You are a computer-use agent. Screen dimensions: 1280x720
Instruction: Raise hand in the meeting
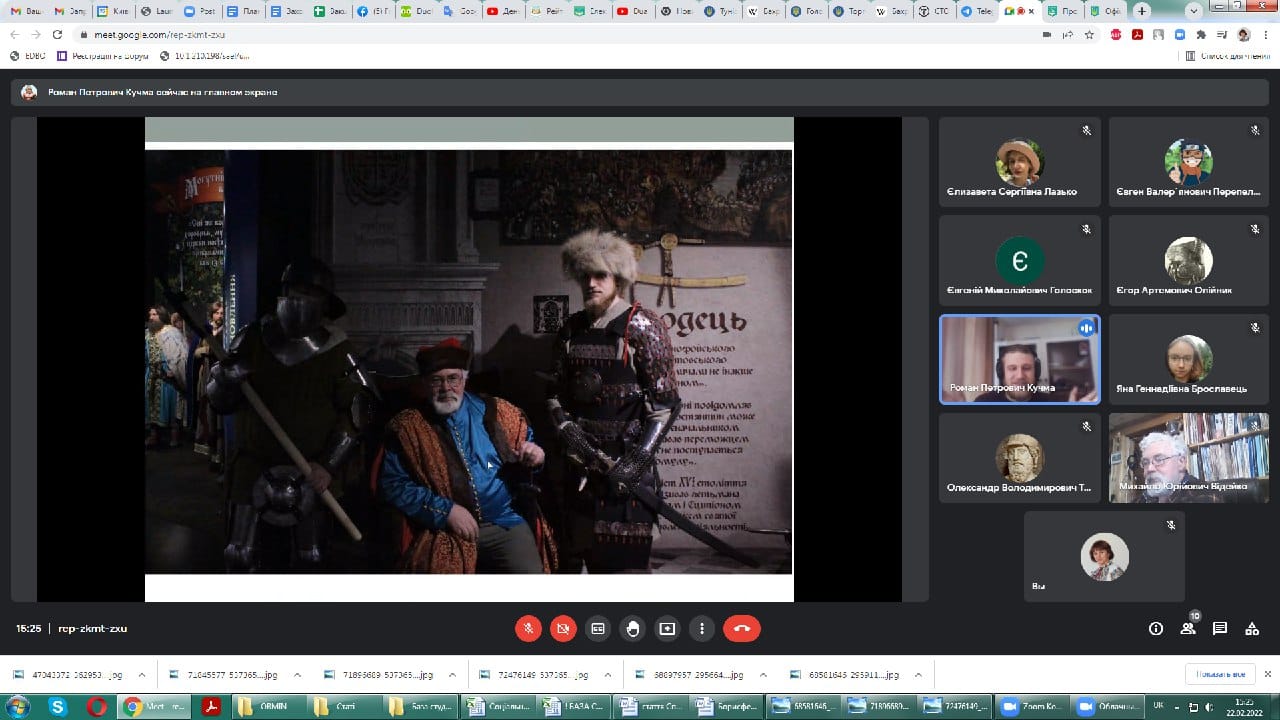coord(633,629)
